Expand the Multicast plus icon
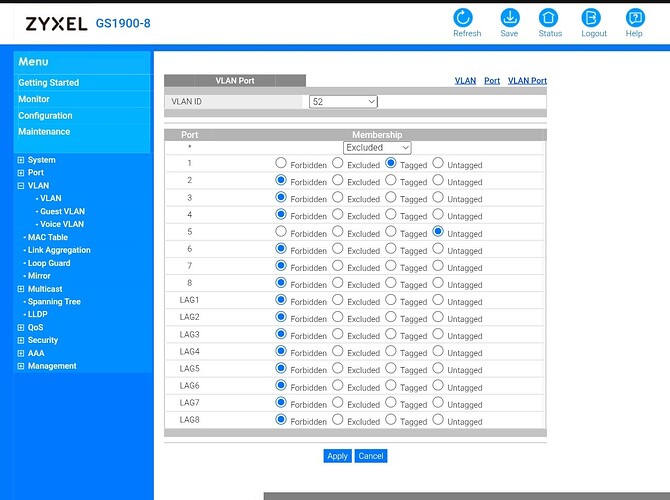 [21, 289]
